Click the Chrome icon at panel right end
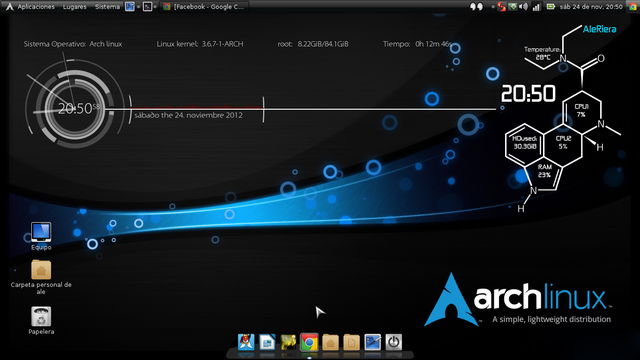 pyautogui.click(x=633, y=7)
